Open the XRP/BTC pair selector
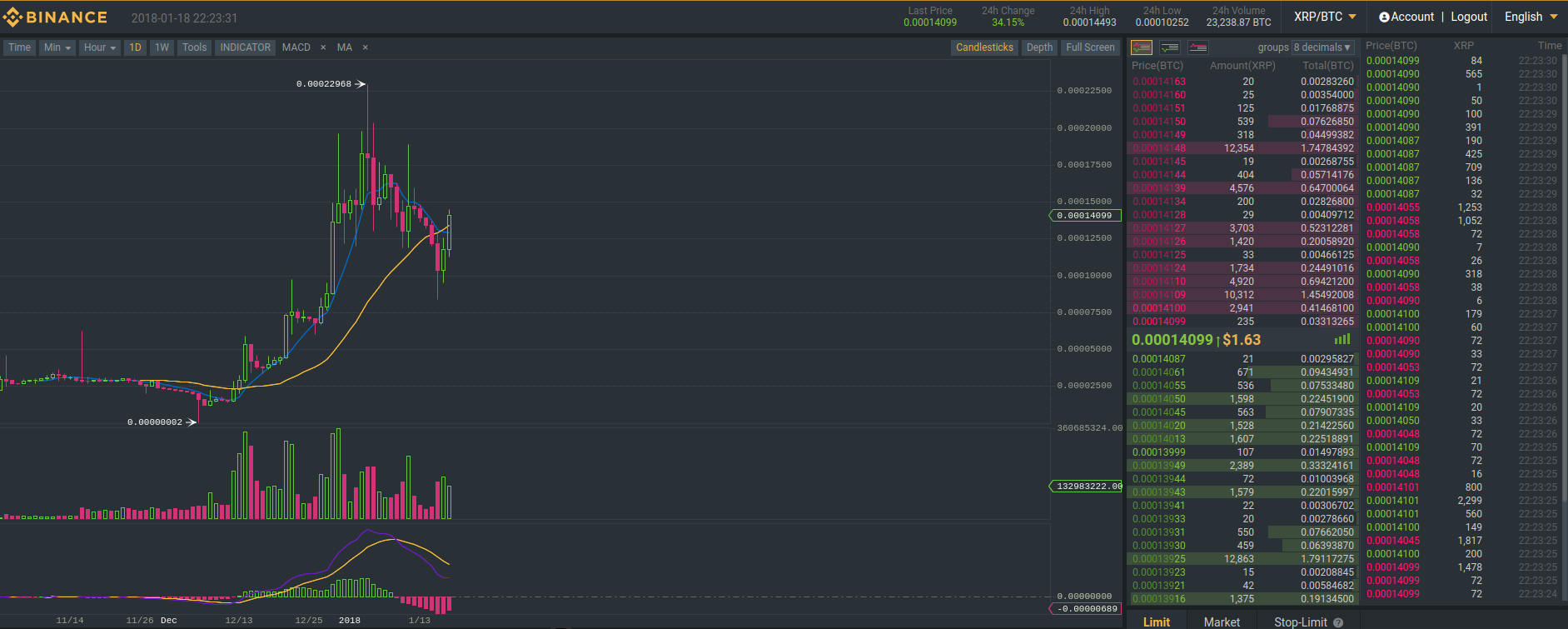1568x629 pixels. [1325, 17]
